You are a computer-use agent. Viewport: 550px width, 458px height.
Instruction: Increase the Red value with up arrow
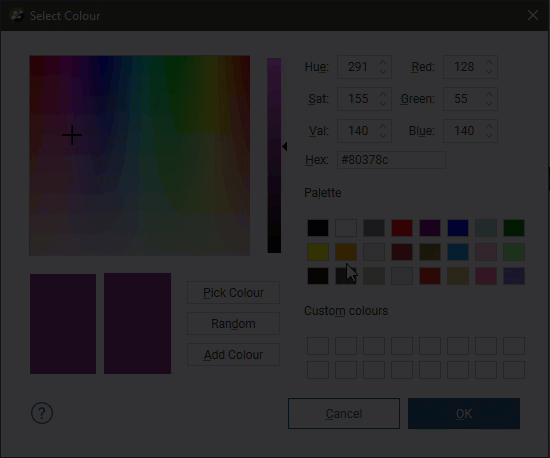click(489, 62)
